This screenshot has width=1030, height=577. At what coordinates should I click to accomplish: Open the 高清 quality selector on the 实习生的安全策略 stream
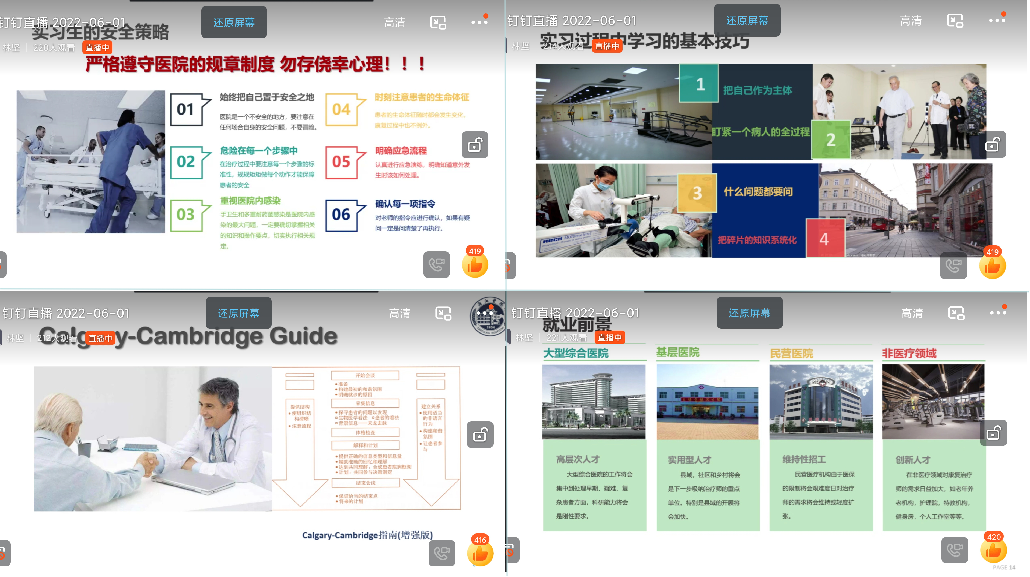pos(395,21)
